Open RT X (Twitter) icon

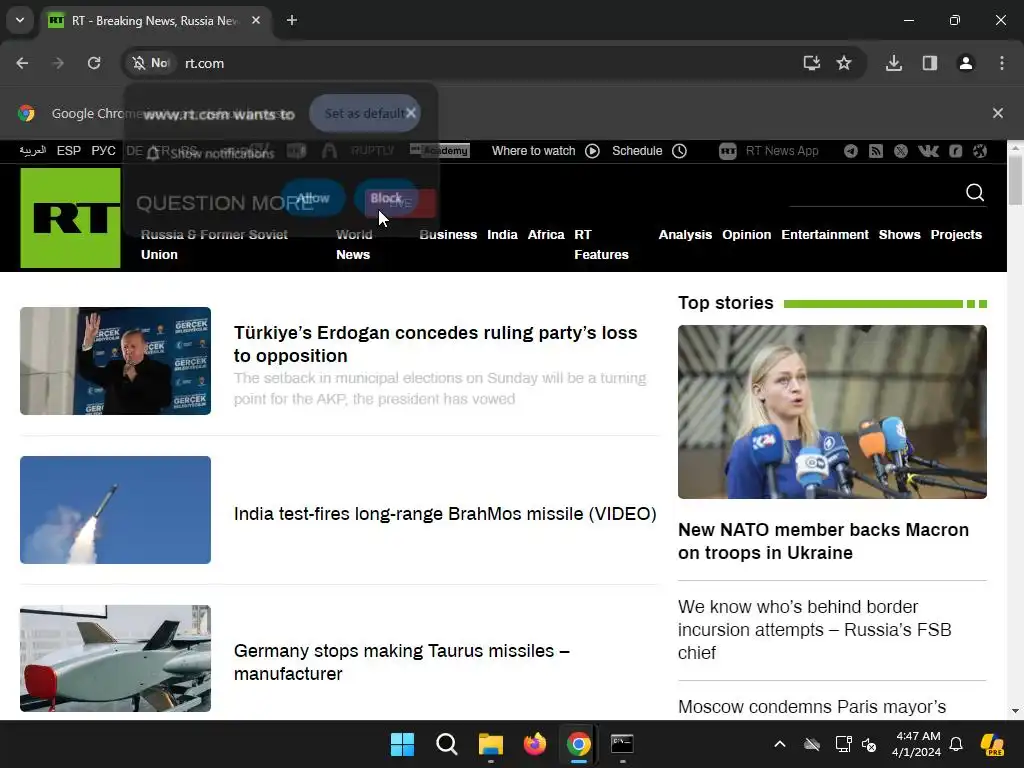[901, 151]
